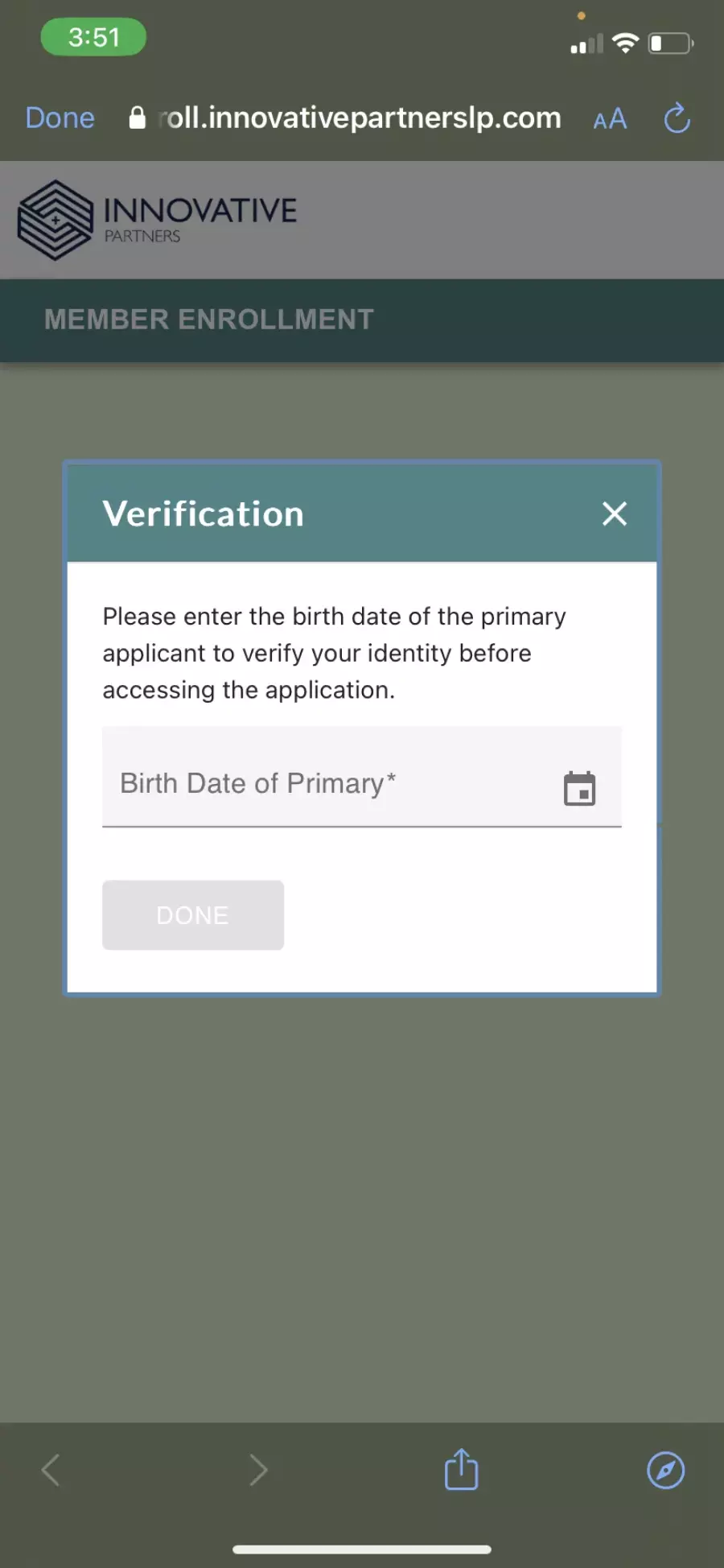
Task: Close the Verification dialog with X
Action: [x=615, y=514]
